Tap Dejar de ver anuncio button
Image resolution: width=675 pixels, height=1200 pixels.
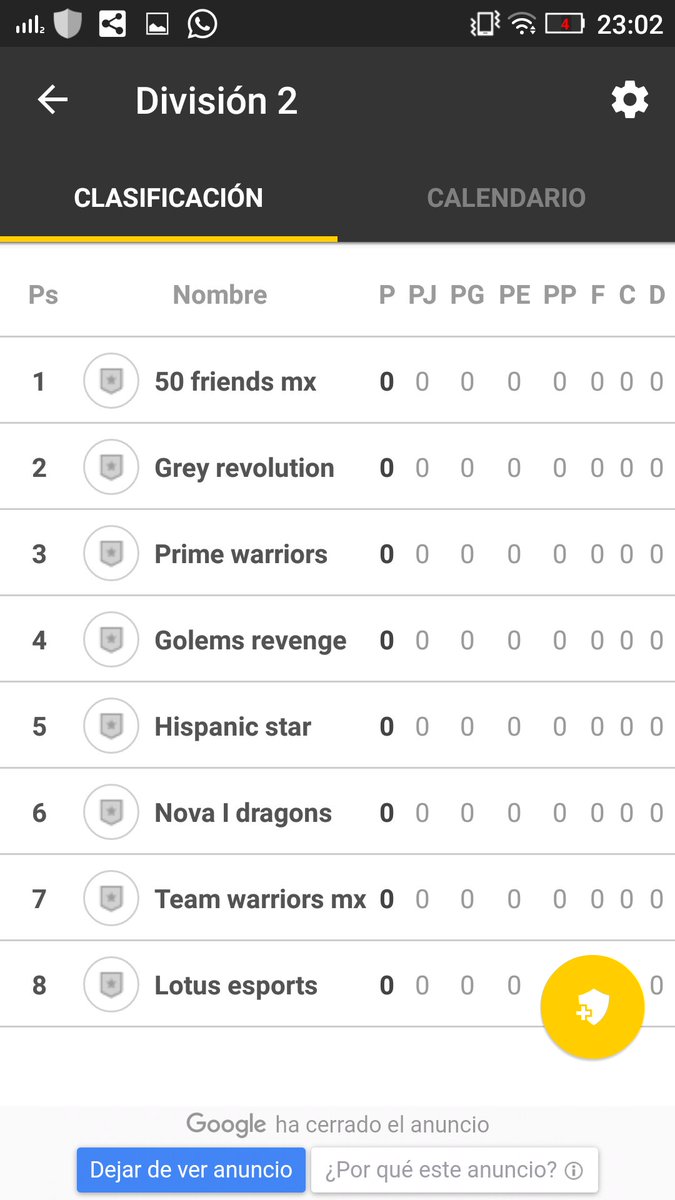[x=191, y=1169]
